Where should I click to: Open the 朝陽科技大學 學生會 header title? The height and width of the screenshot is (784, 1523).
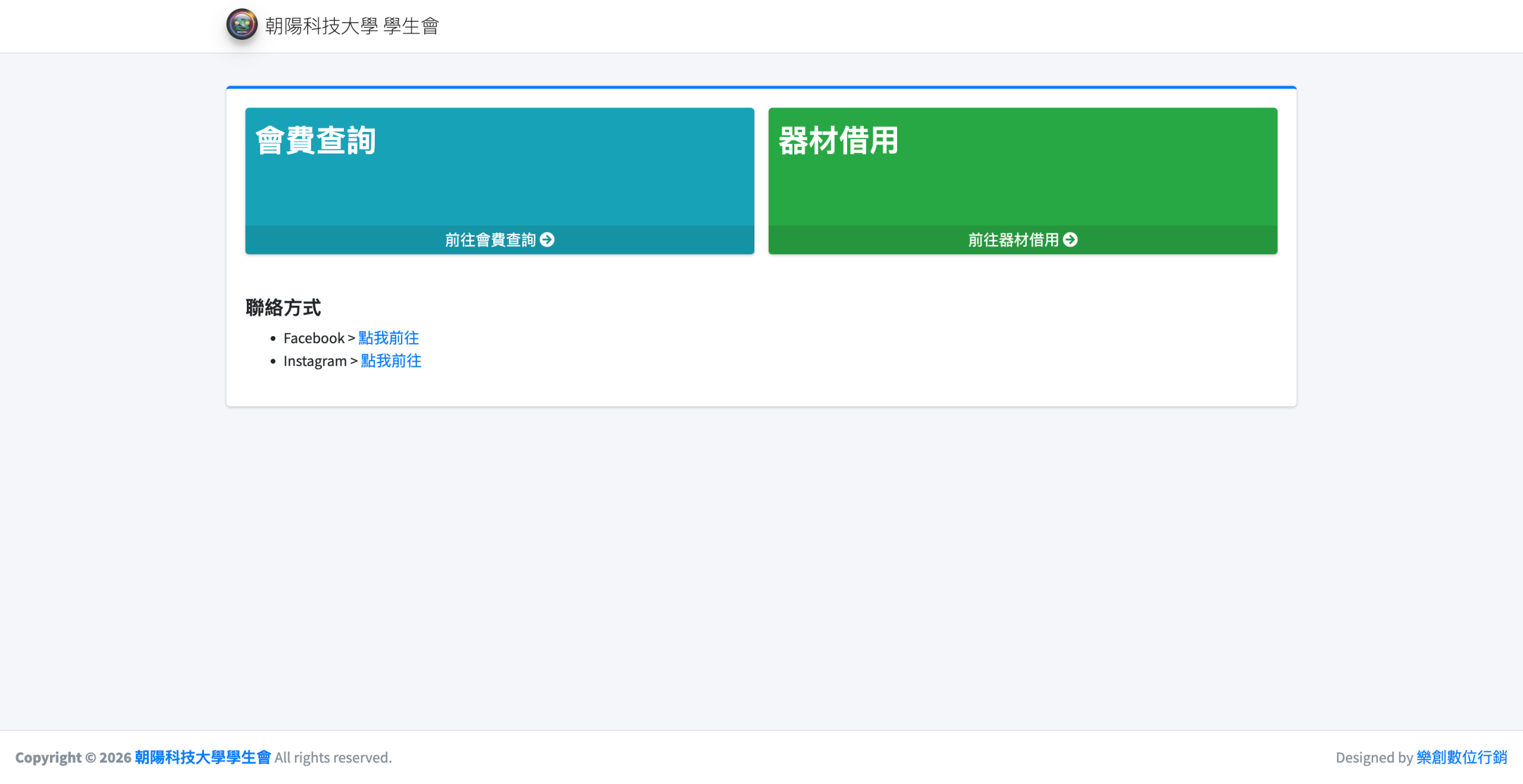[352, 26]
